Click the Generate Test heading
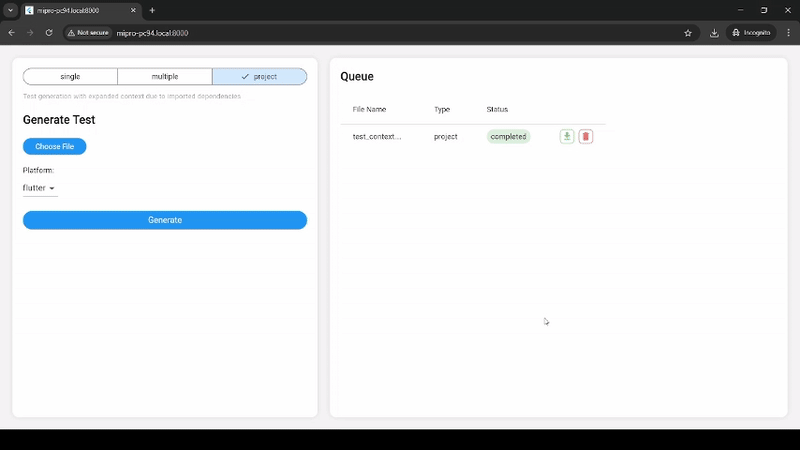 click(59, 120)
